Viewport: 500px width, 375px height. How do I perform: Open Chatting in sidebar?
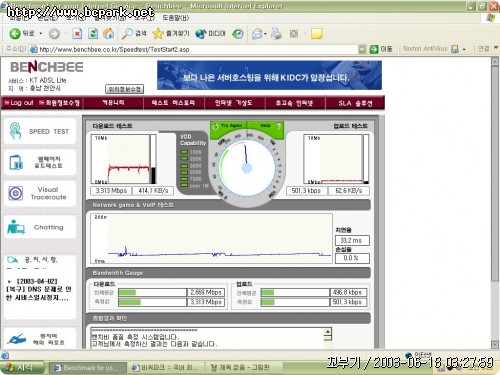40,227
